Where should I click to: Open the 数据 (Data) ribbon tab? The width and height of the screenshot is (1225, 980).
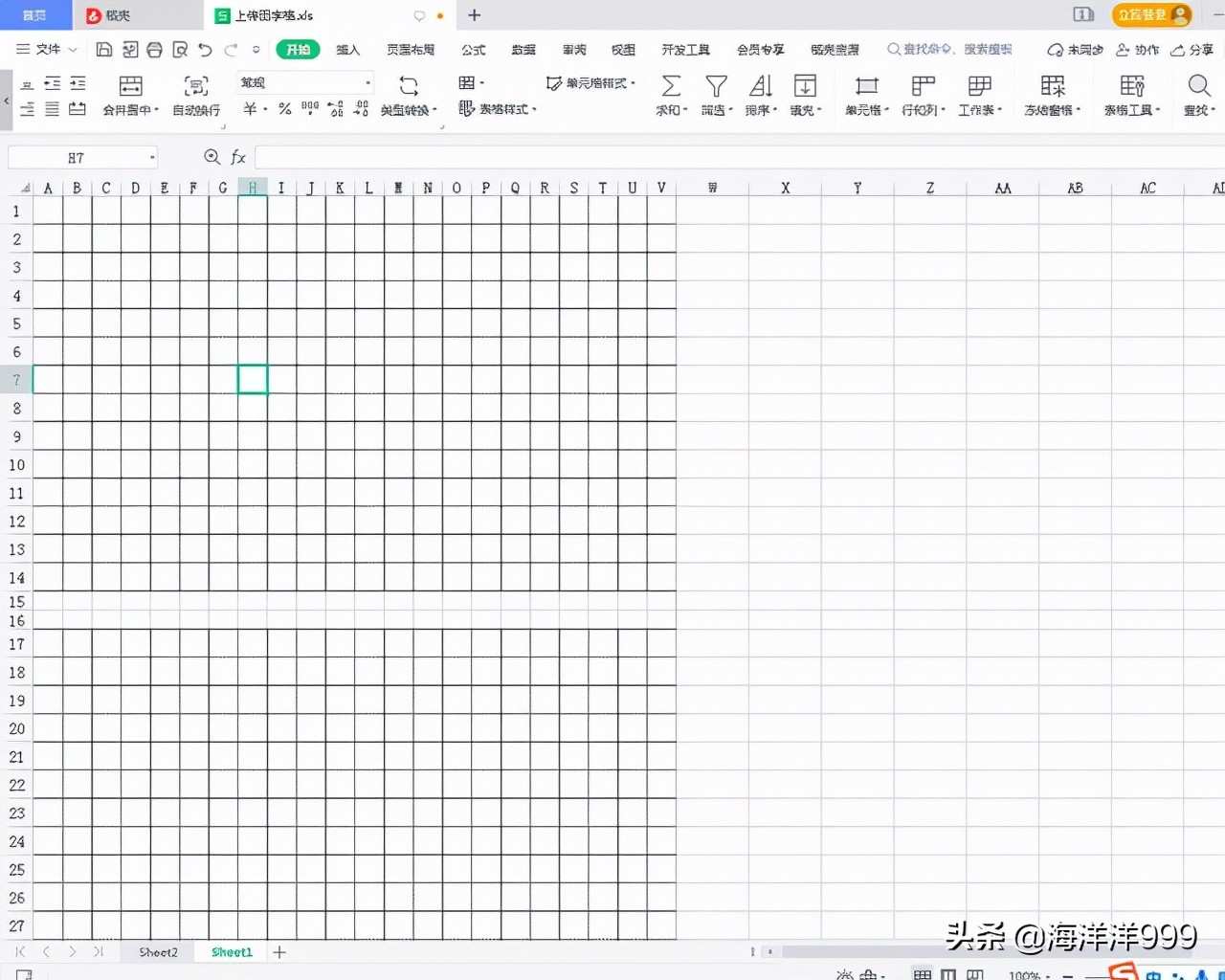(523, 50)
